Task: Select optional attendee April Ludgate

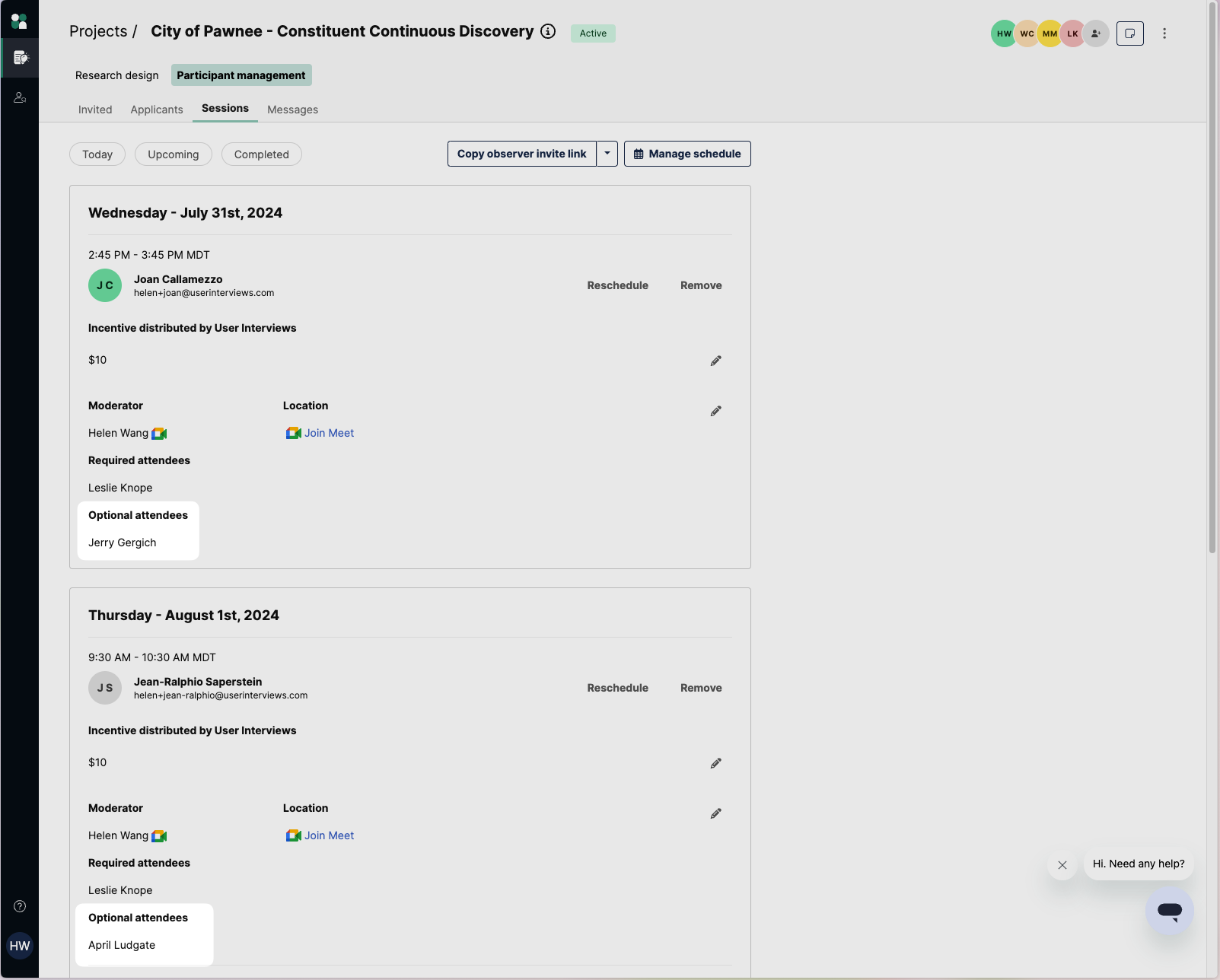Action: click(122, 945)
